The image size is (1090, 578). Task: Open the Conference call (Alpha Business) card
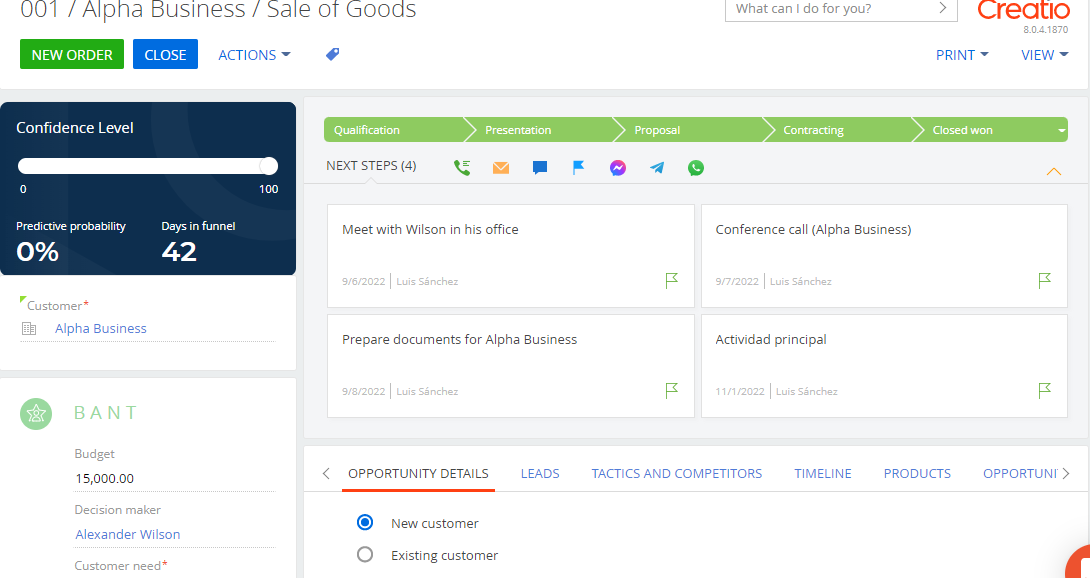coord(884,256)
